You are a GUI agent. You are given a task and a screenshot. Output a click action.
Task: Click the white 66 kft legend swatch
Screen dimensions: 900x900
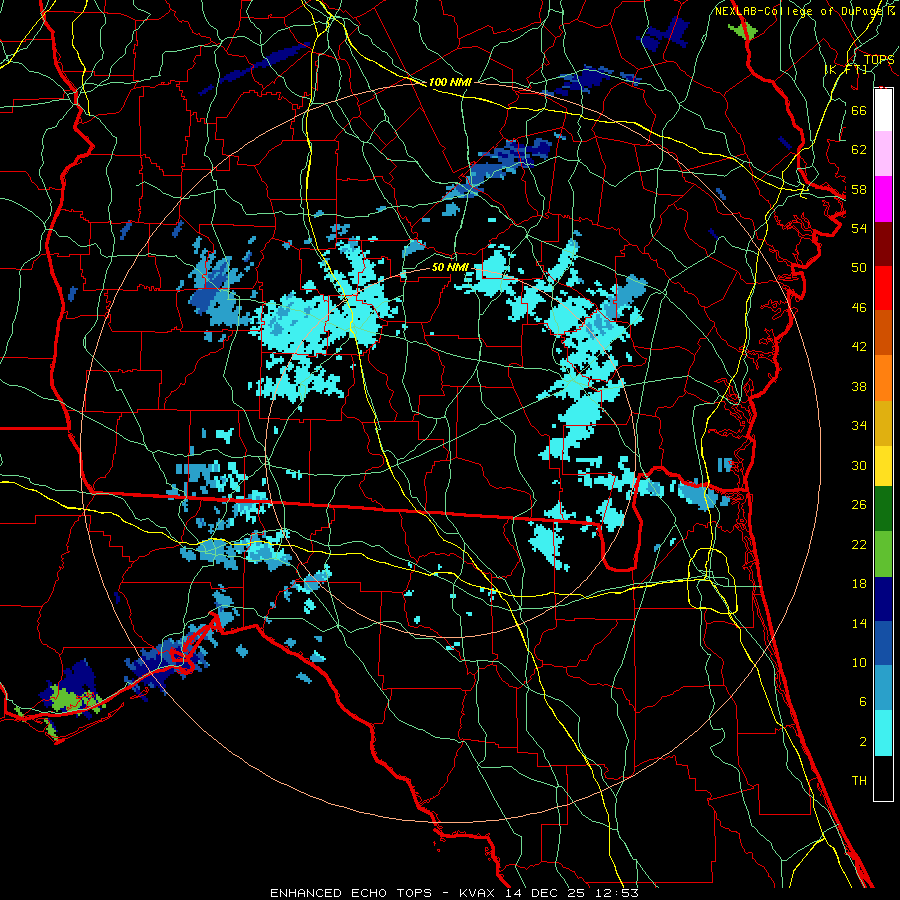click(883, 110)
